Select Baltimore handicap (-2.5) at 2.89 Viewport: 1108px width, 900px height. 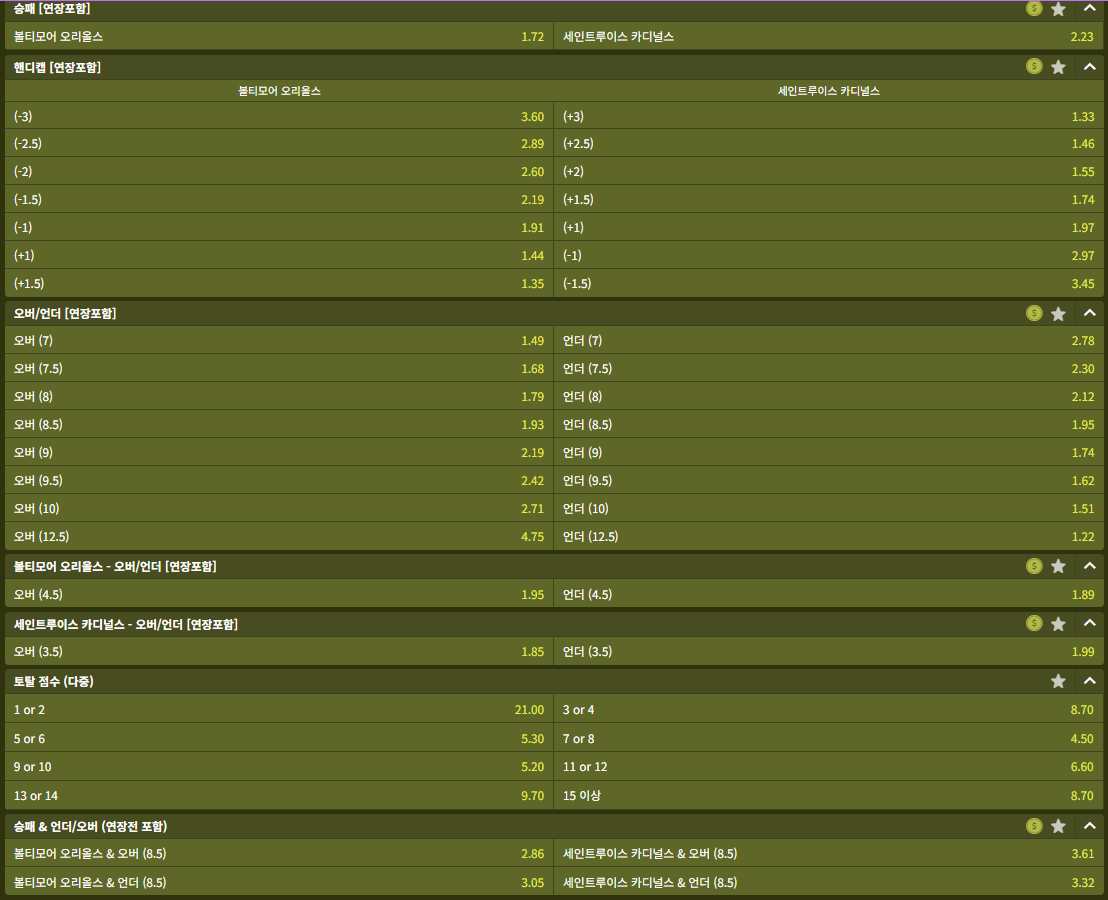(x=279, y=143)
